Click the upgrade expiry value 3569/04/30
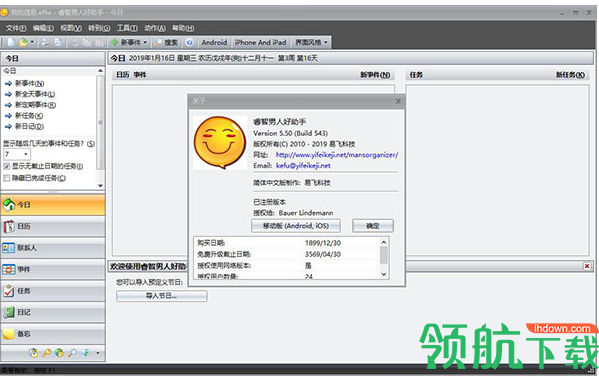 (x=323, y=254)
